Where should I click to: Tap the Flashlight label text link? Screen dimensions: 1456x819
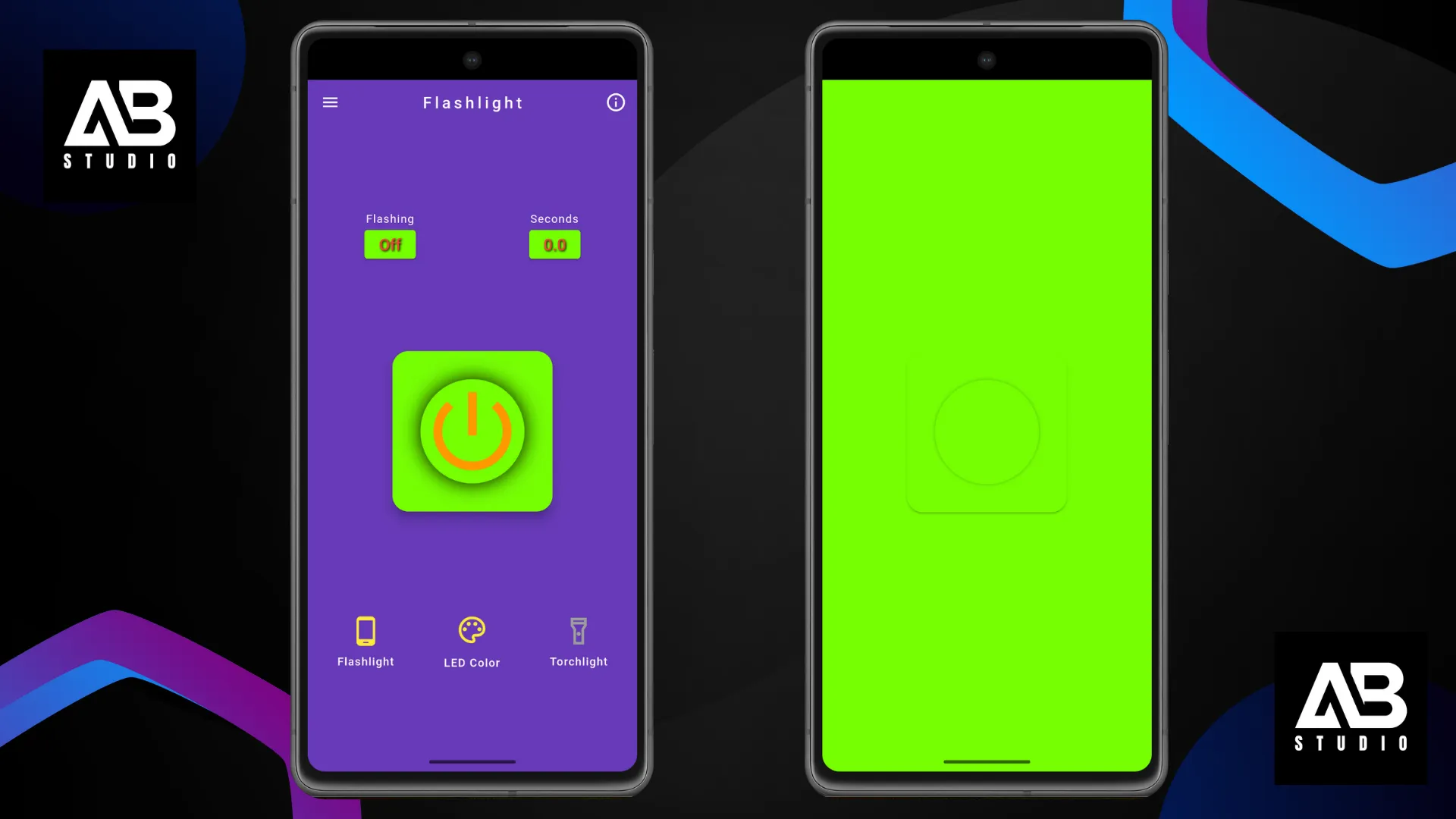[365, 662]
